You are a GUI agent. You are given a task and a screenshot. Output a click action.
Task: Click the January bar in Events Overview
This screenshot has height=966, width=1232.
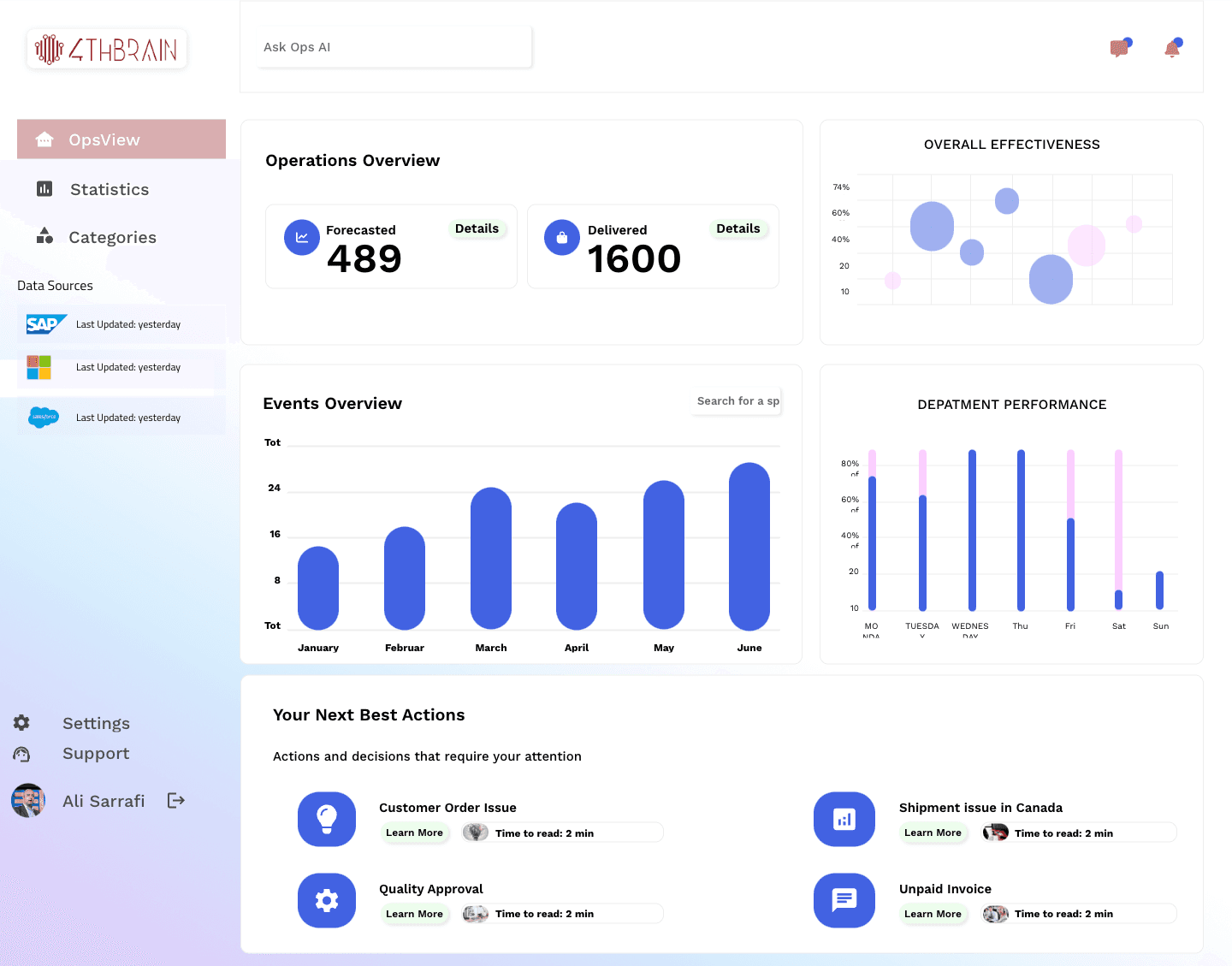coord(318,588)
